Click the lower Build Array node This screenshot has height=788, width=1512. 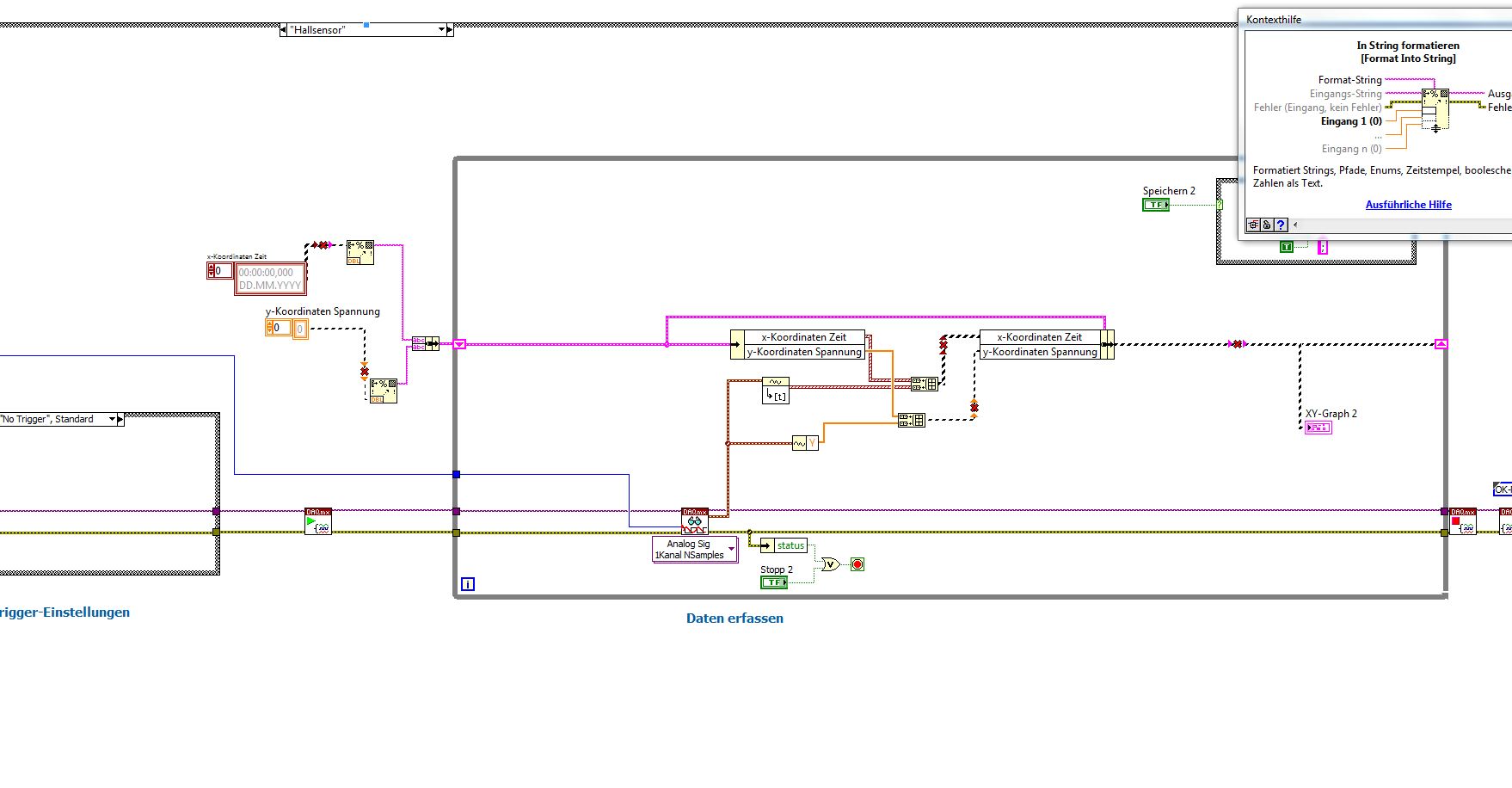(x=911, y=420)
